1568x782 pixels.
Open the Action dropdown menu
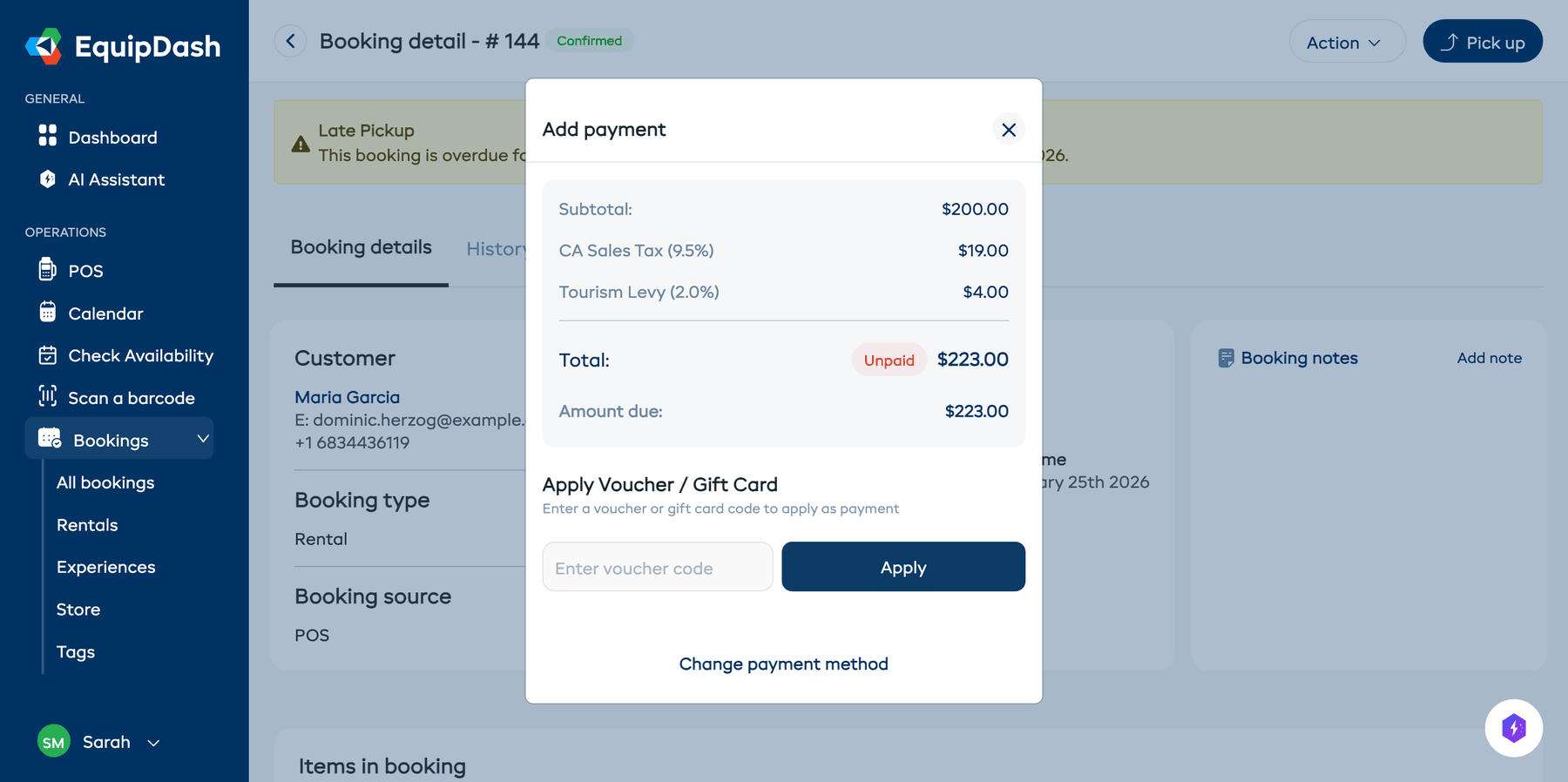pos(1347,41)
